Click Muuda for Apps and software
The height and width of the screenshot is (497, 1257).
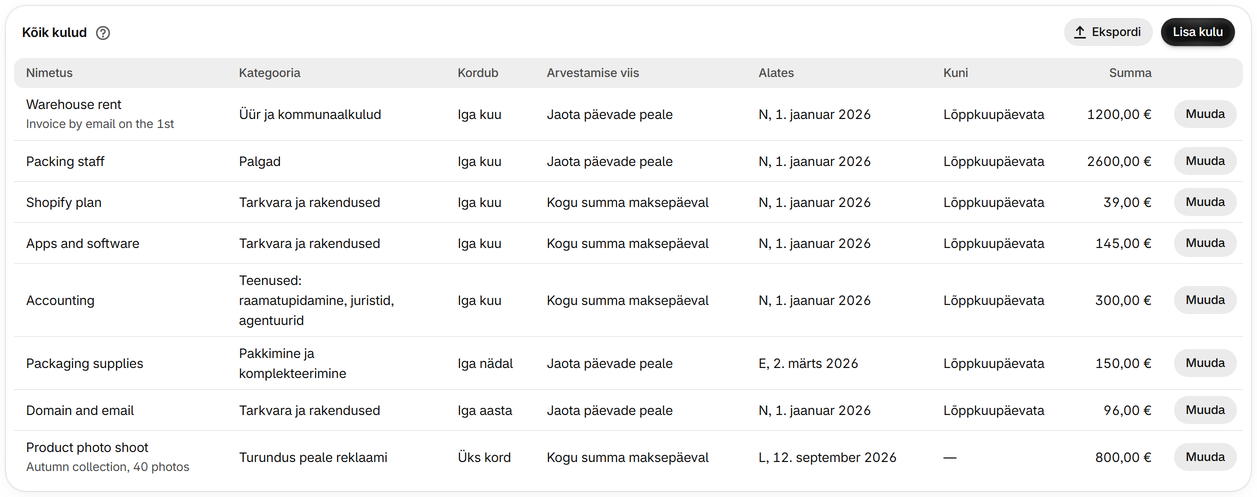tap(1205, 243)
